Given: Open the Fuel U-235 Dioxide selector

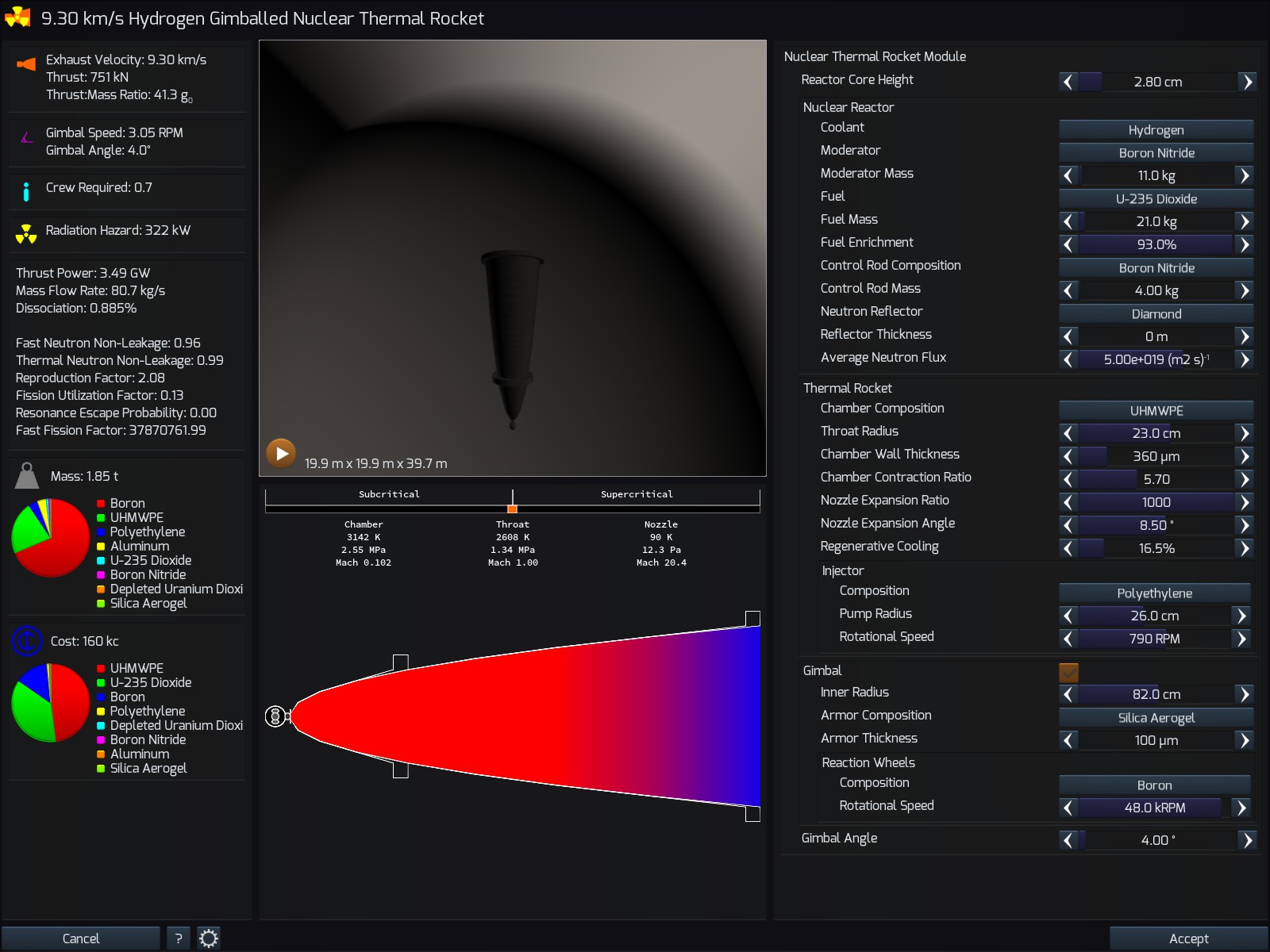Looking at the screenshot, I should [1156, 199].
